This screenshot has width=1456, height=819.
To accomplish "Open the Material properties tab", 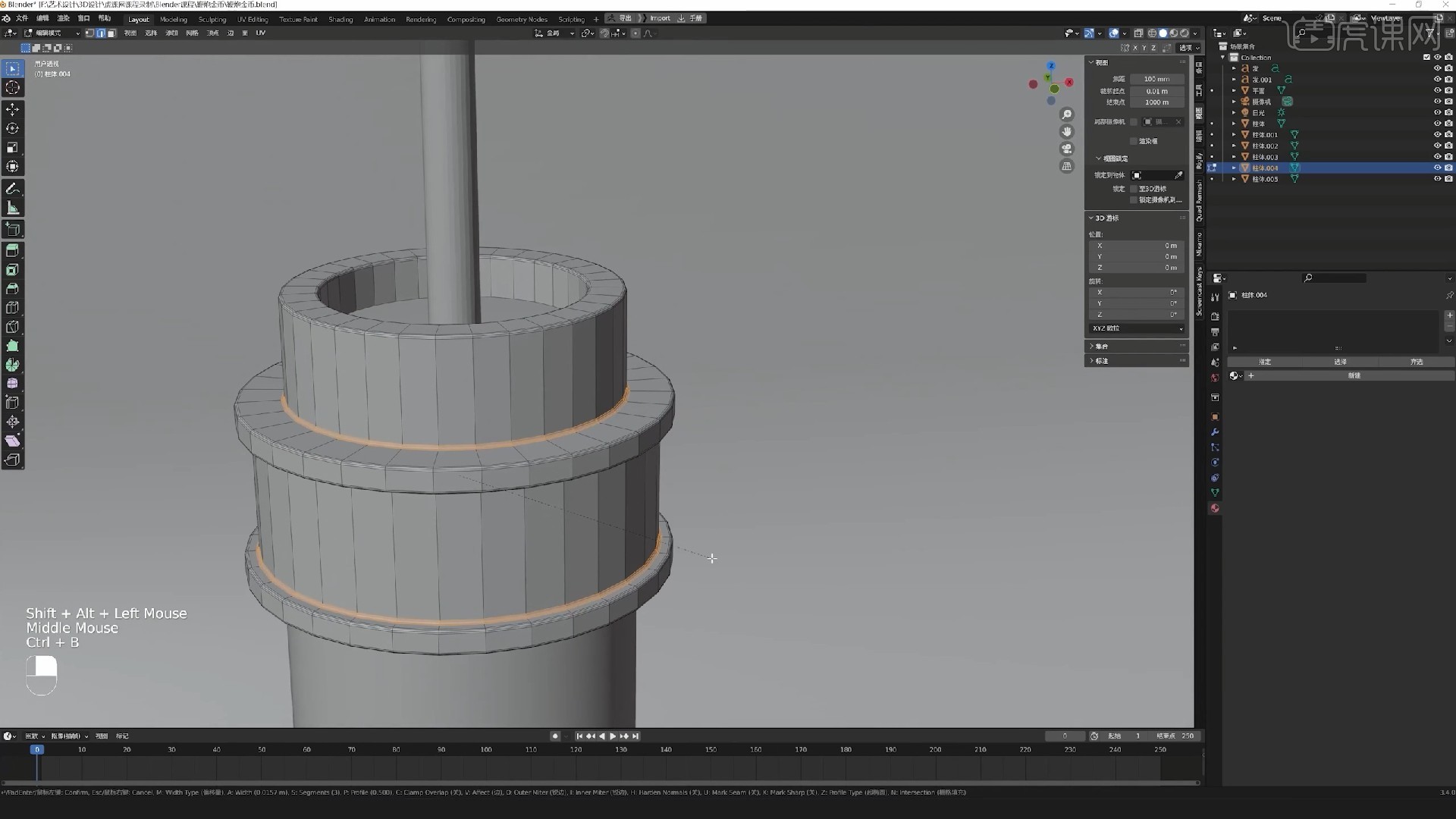I will click(x=1215, y=509).
